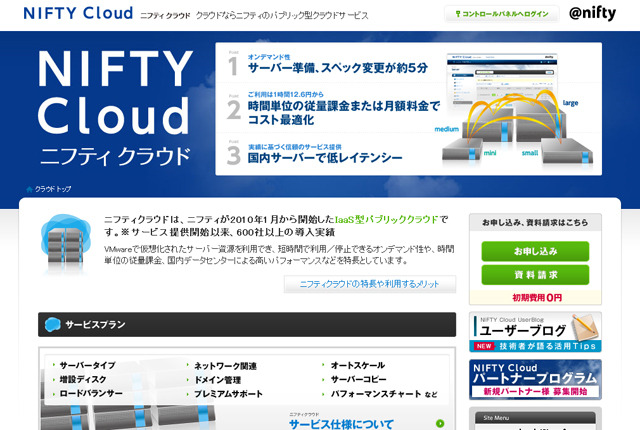Screen dimensions: 640x430
Task: Open the 増設ディスク link
Action: tap(83, 379)
